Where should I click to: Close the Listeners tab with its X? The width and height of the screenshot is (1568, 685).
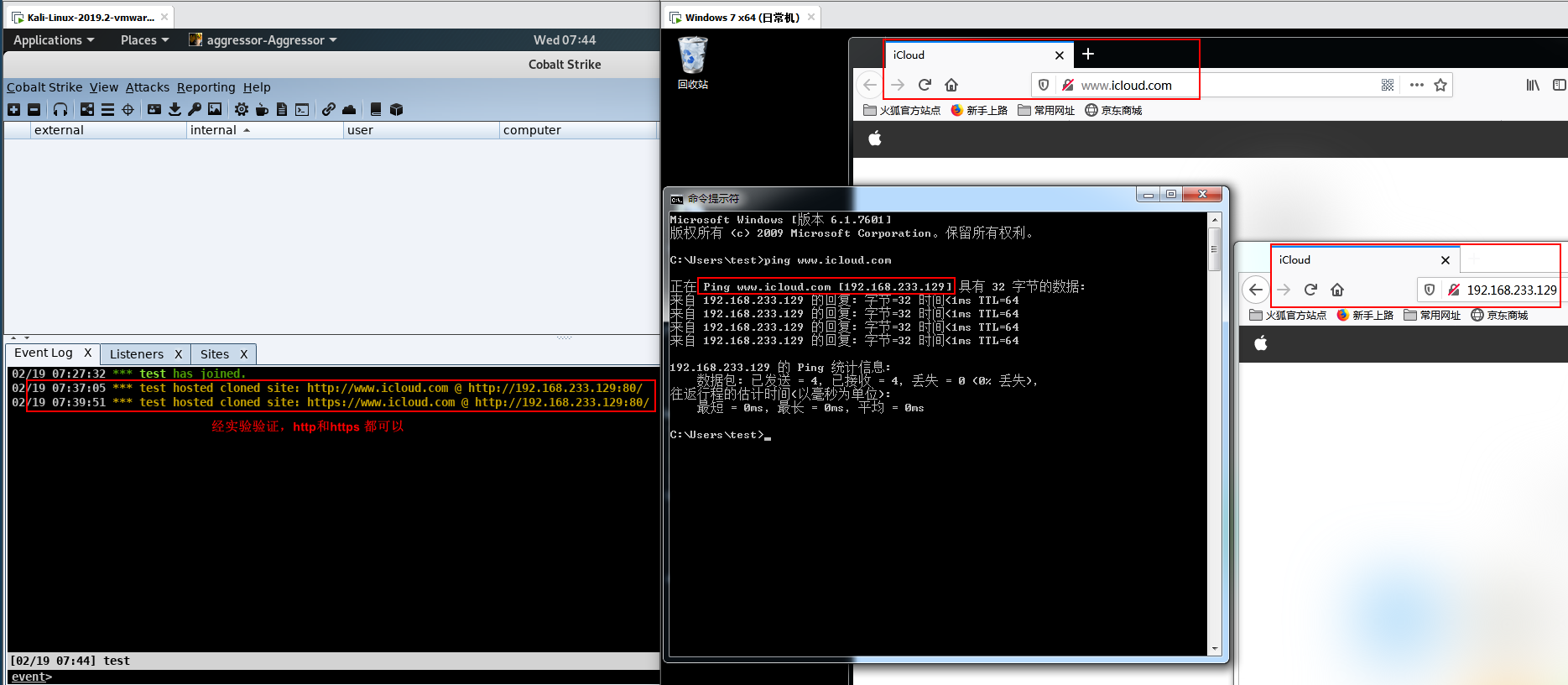click(x=178, y=354)
